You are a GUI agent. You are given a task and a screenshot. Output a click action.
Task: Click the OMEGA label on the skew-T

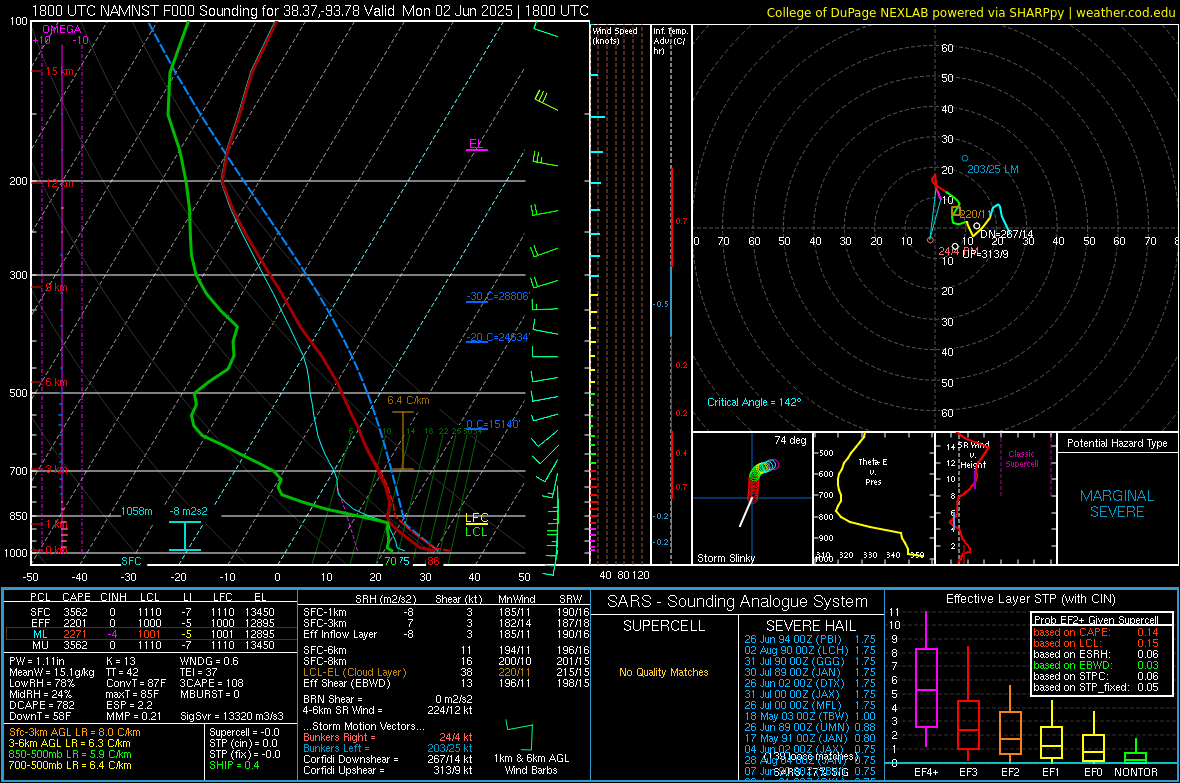coord(62,29)
